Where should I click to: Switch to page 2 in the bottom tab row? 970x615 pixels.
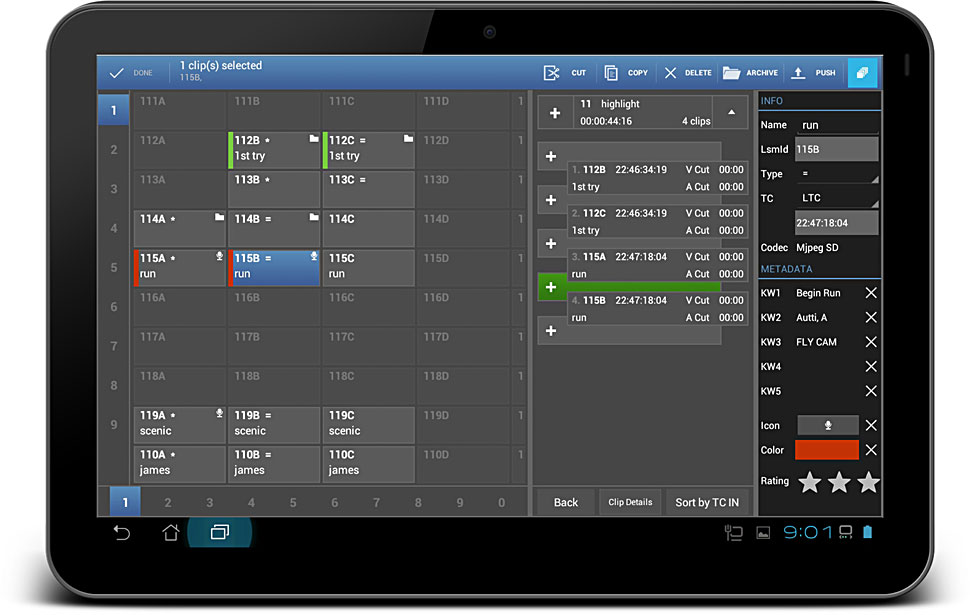[167, 503]
